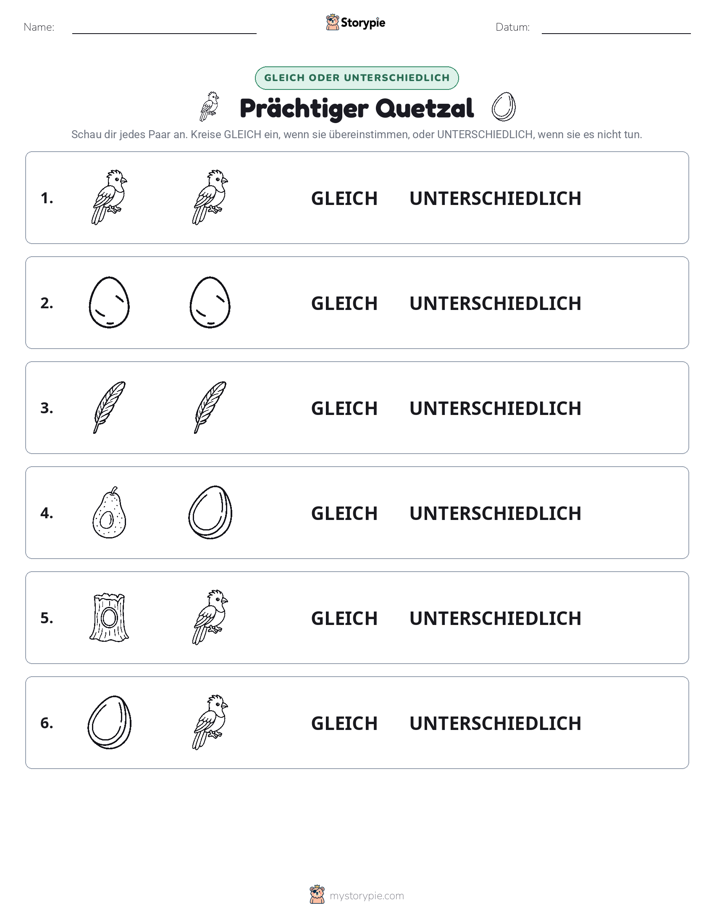The width and height of the screenshot is (714, 924).
Task: Click the second egg in row 2
Action: pos(210,302)
